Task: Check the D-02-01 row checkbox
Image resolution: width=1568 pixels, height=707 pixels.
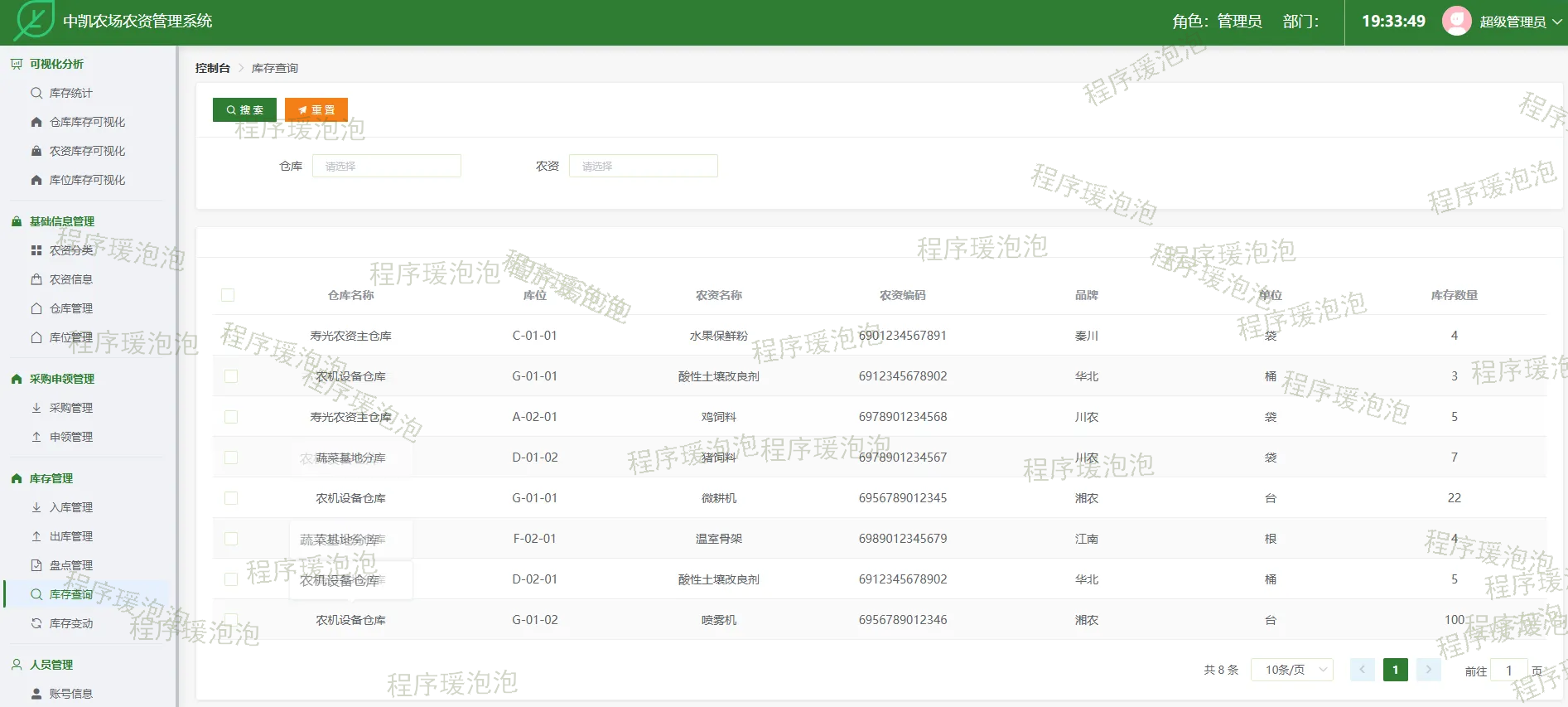Action: pyautogui.click(x=231, y=579)
